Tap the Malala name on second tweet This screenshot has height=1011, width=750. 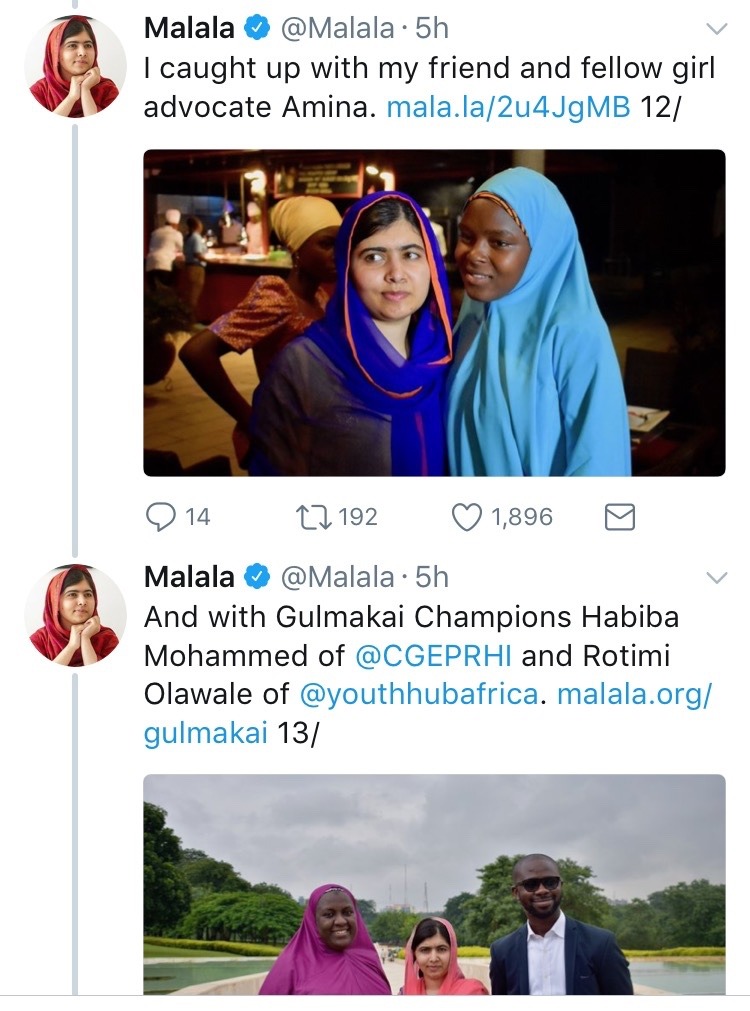point(189,577)
